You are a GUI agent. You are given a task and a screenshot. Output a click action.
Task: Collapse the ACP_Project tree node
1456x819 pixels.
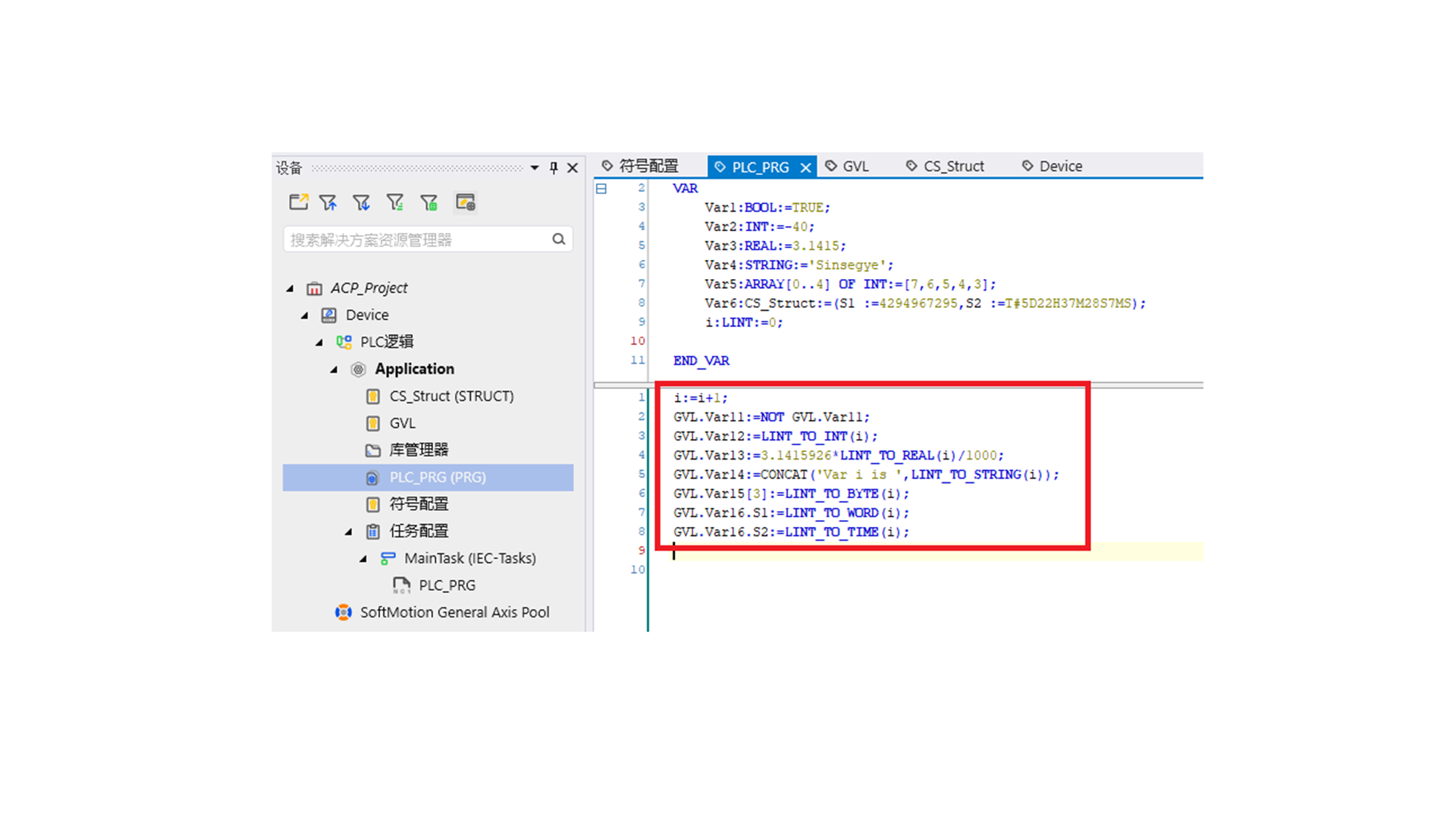(x=290, y=288)
